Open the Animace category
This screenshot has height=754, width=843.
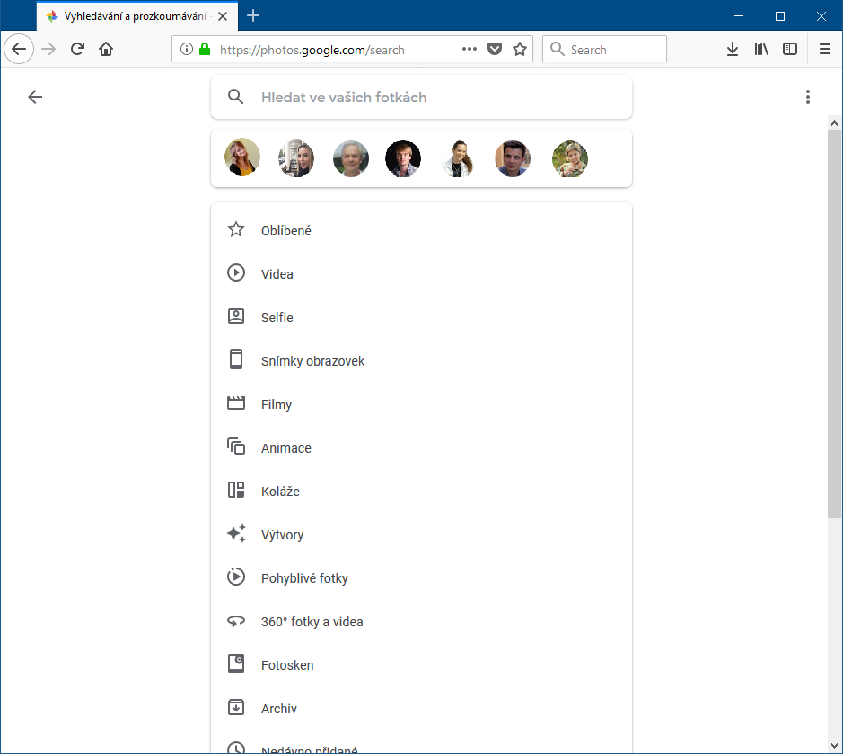pos(286,448)
